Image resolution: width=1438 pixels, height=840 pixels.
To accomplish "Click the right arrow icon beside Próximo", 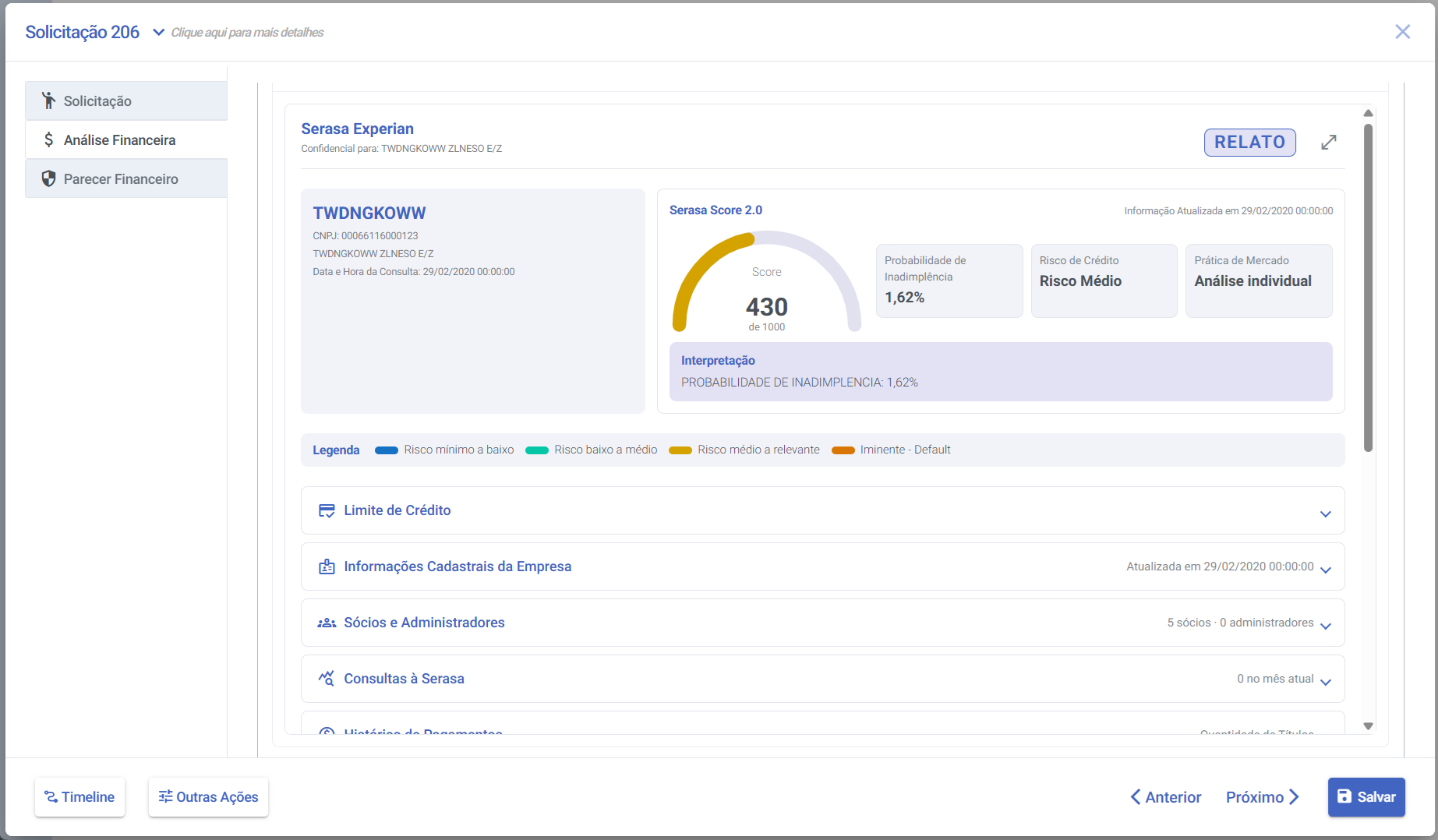I will coord(1294,797).
